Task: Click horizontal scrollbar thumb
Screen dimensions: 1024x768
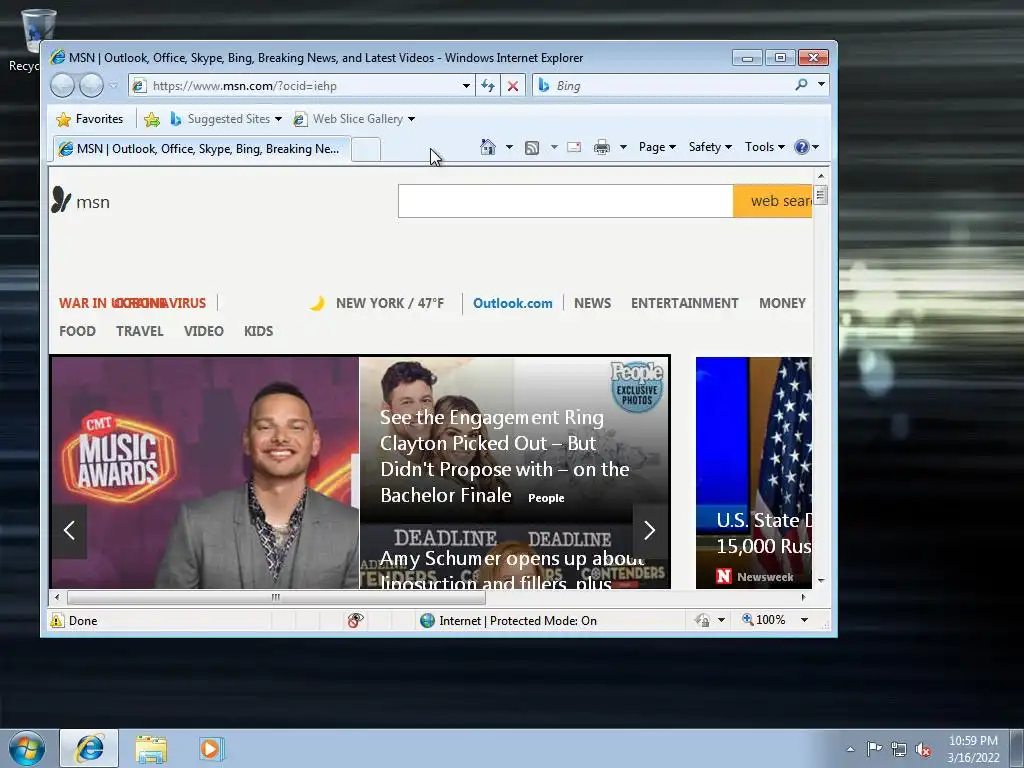Action: pyautogui.click(x=276, y=597)
